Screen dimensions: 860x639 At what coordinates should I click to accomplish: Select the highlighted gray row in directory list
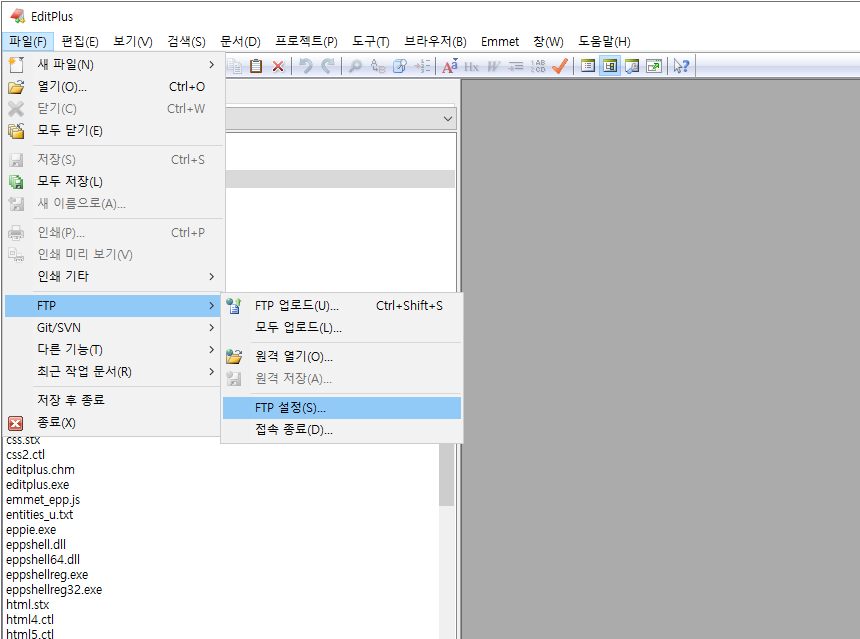(340, 179)
